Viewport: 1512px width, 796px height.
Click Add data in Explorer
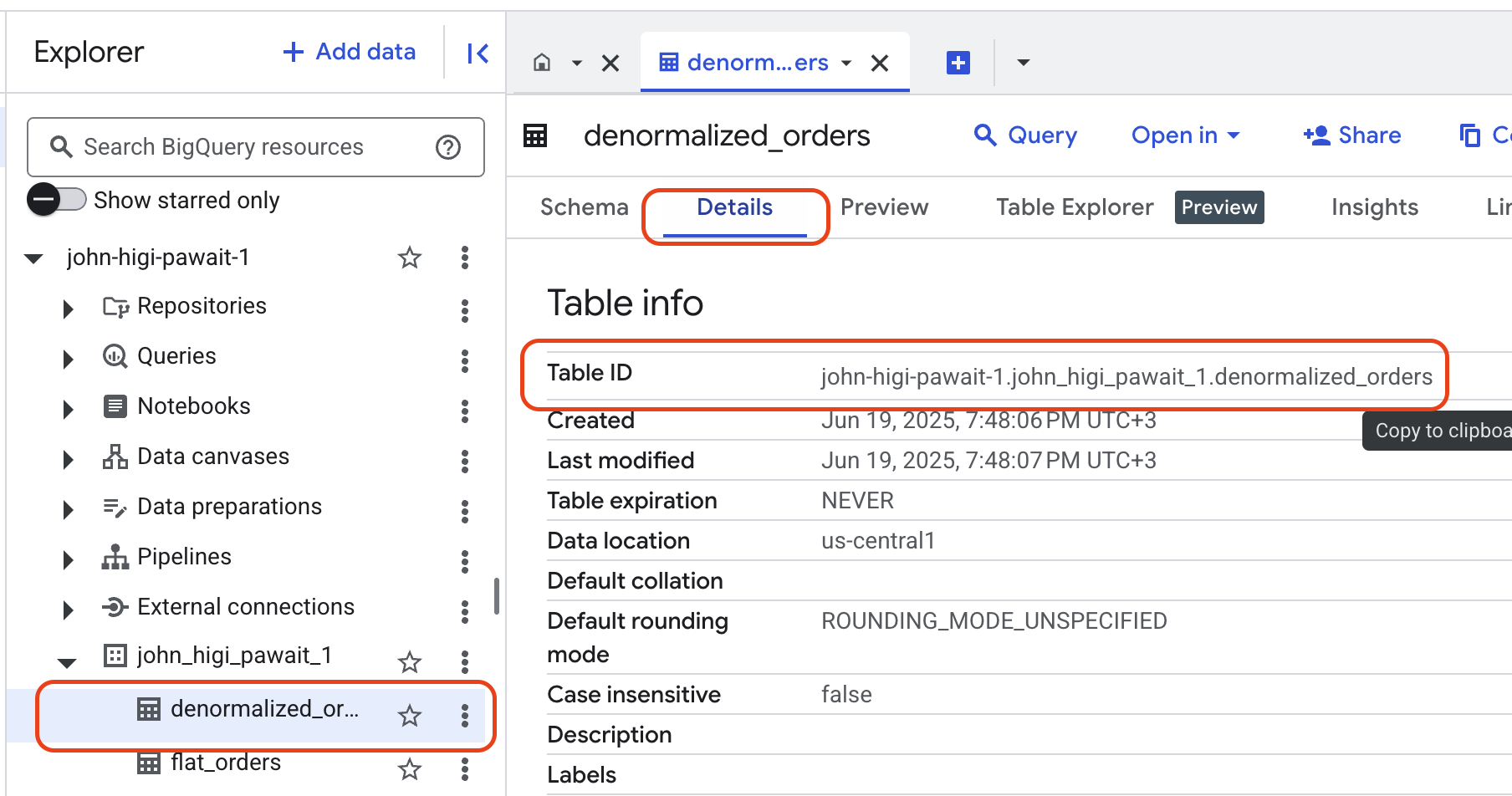pyautogui.click(x=348, y=51)
